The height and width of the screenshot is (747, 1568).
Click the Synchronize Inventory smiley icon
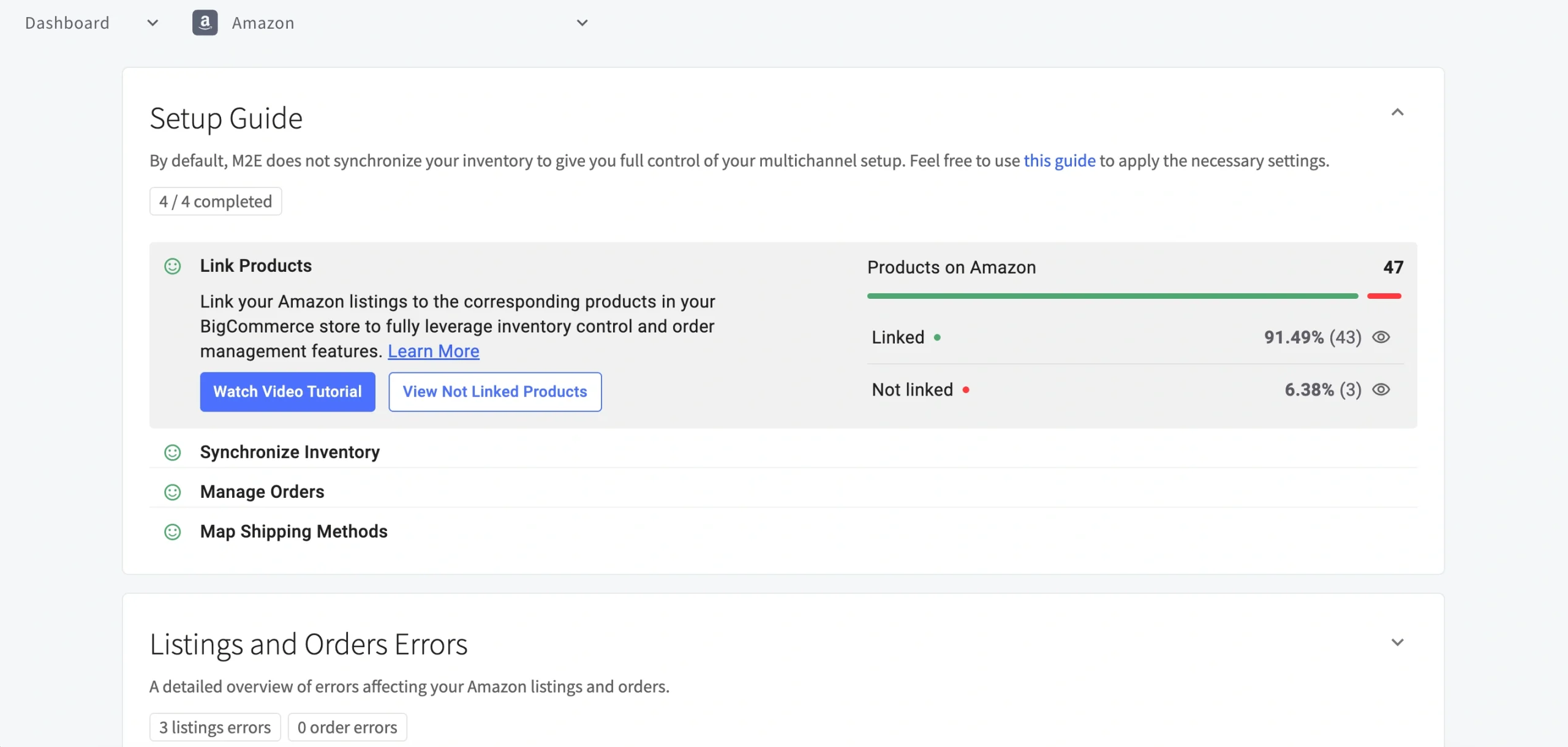point(173,452)
